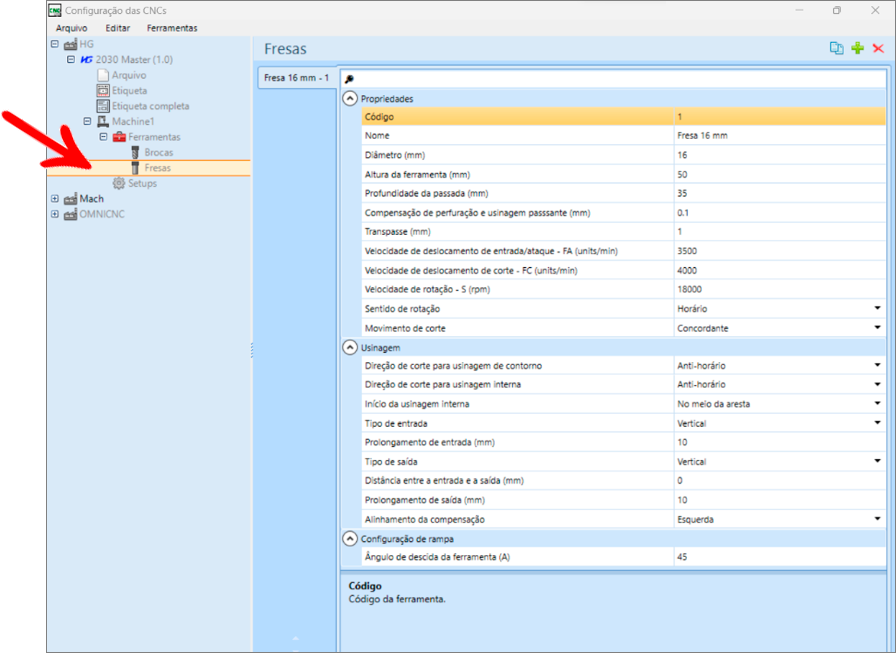
Task: Open the Sentido de rotação dropdown
Action: click(877, 309)
